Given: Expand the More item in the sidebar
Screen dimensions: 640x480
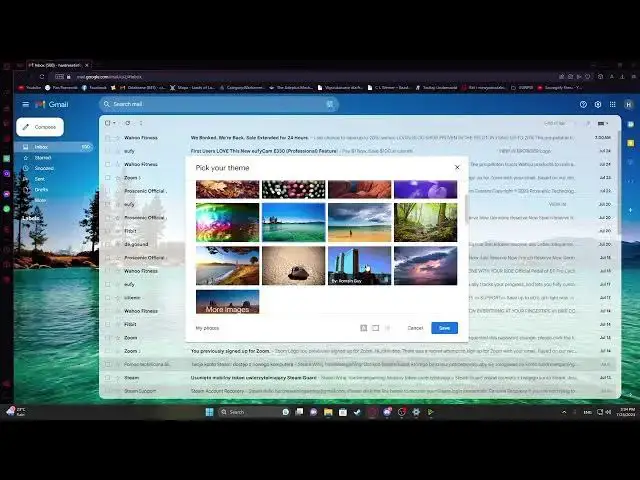Looking at the screenshot, I should (40, 200).
